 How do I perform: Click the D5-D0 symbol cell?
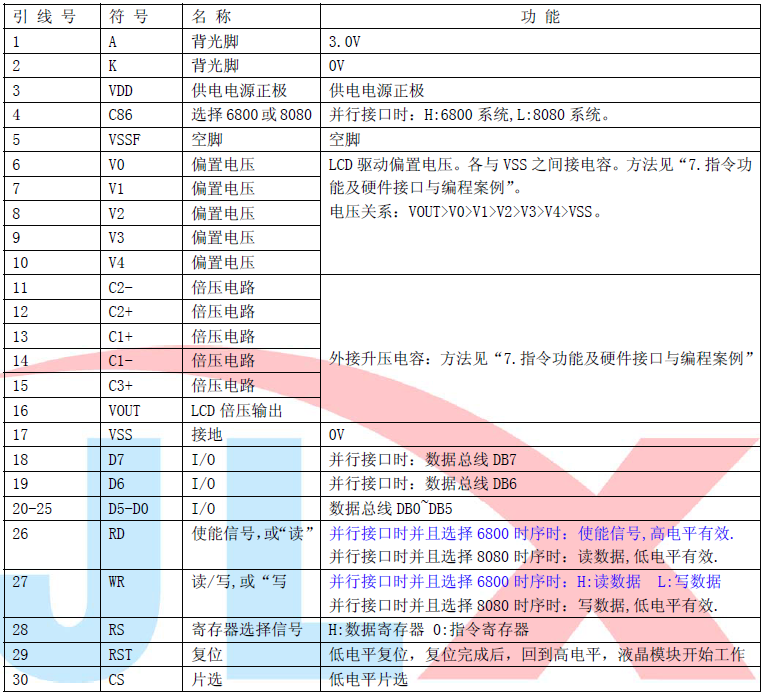128,508
